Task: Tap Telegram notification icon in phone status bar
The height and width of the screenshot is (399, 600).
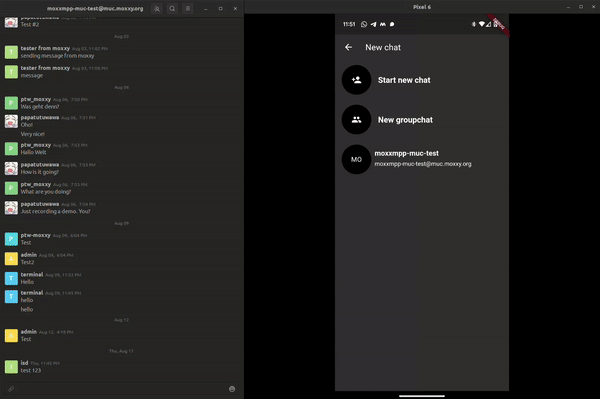Action: click(x=373, y=24)
